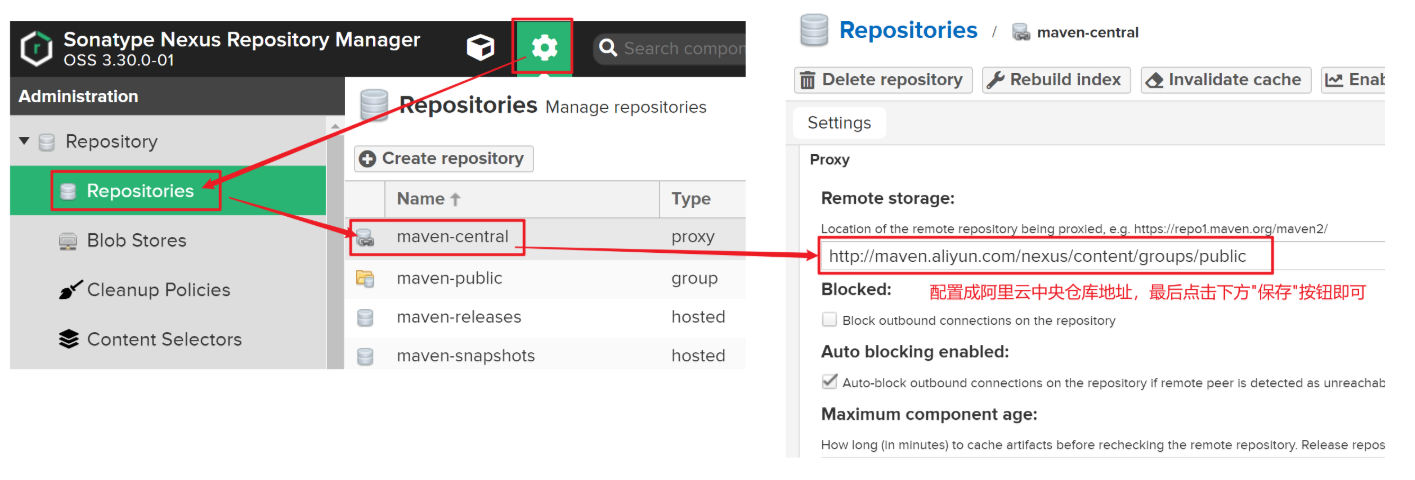Open Blob Stores in sidebar
Viewport: 1415px width, 480px height.
pos(136,240)
